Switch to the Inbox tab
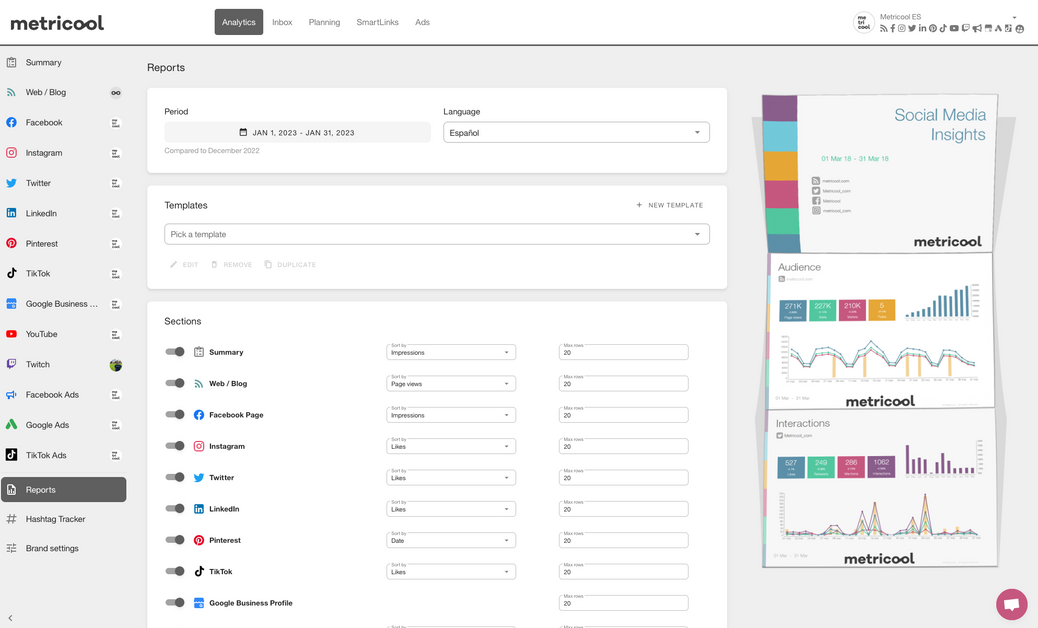Image resolution: width=1038 pixels, height=628 pixels. point(282,22)
